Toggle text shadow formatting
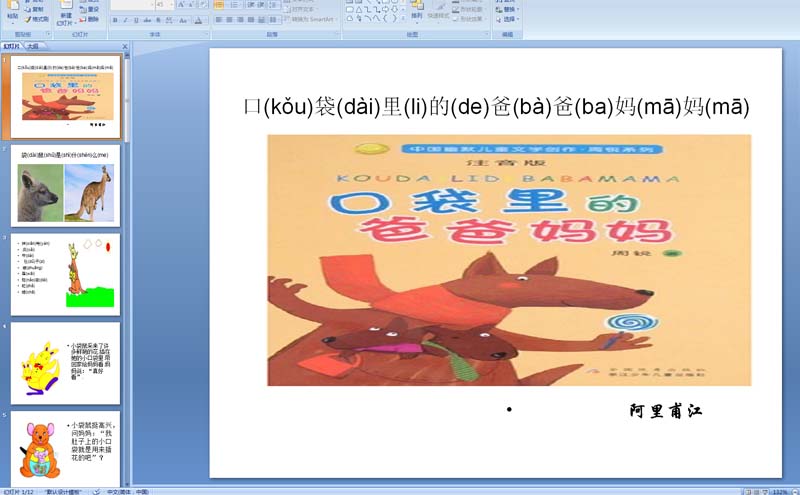This screenshot has height=495, width=800. (x=158, y=20)
